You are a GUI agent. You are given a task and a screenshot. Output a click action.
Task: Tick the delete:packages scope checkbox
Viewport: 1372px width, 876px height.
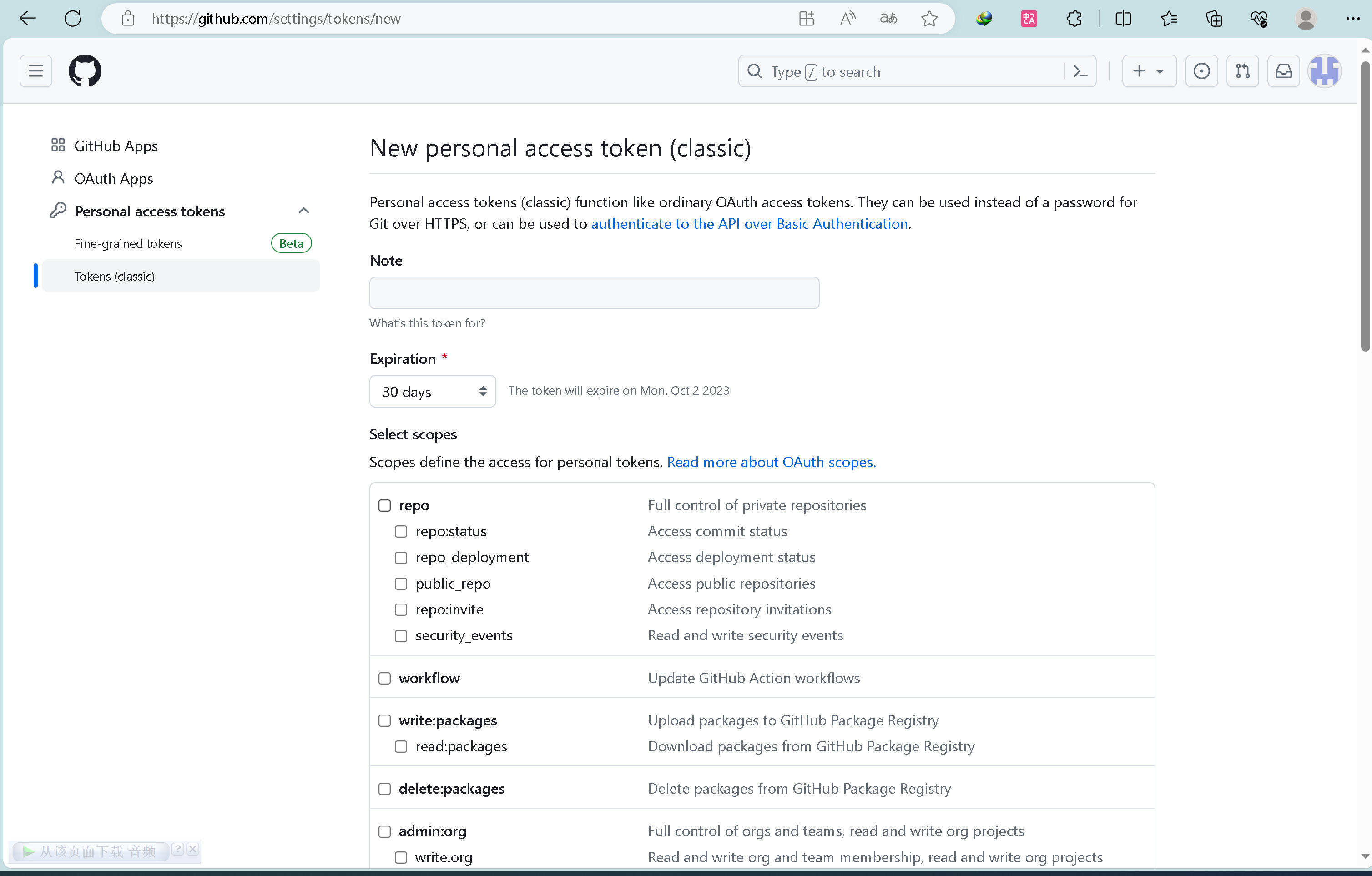(x=384, y=789)
